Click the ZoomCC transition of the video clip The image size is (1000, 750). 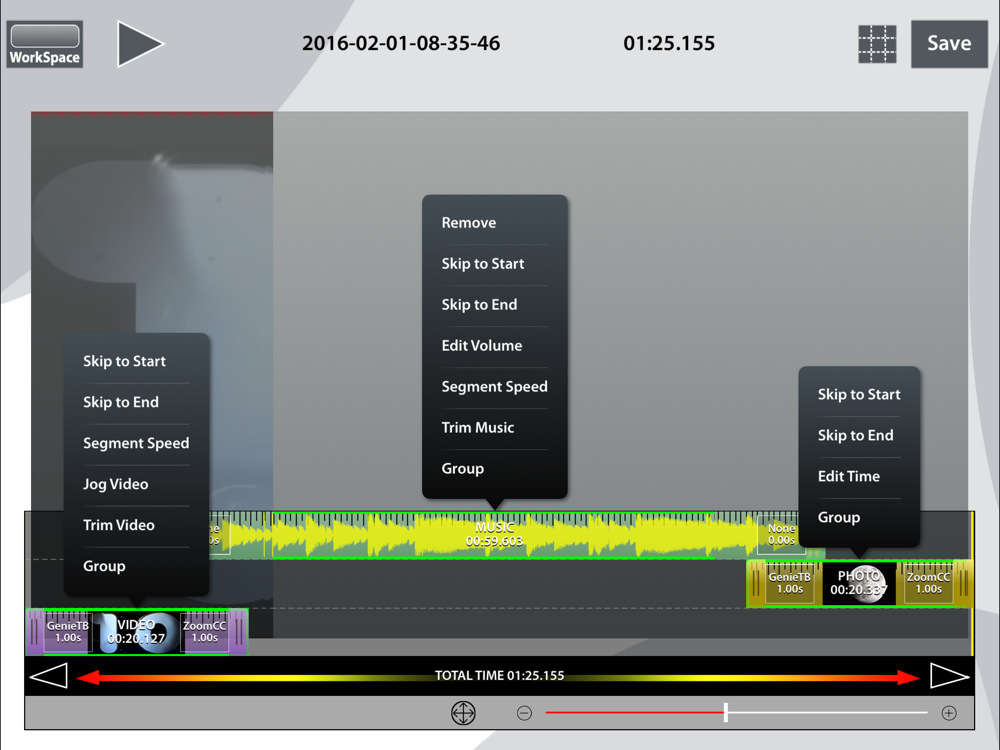point(205,631)
